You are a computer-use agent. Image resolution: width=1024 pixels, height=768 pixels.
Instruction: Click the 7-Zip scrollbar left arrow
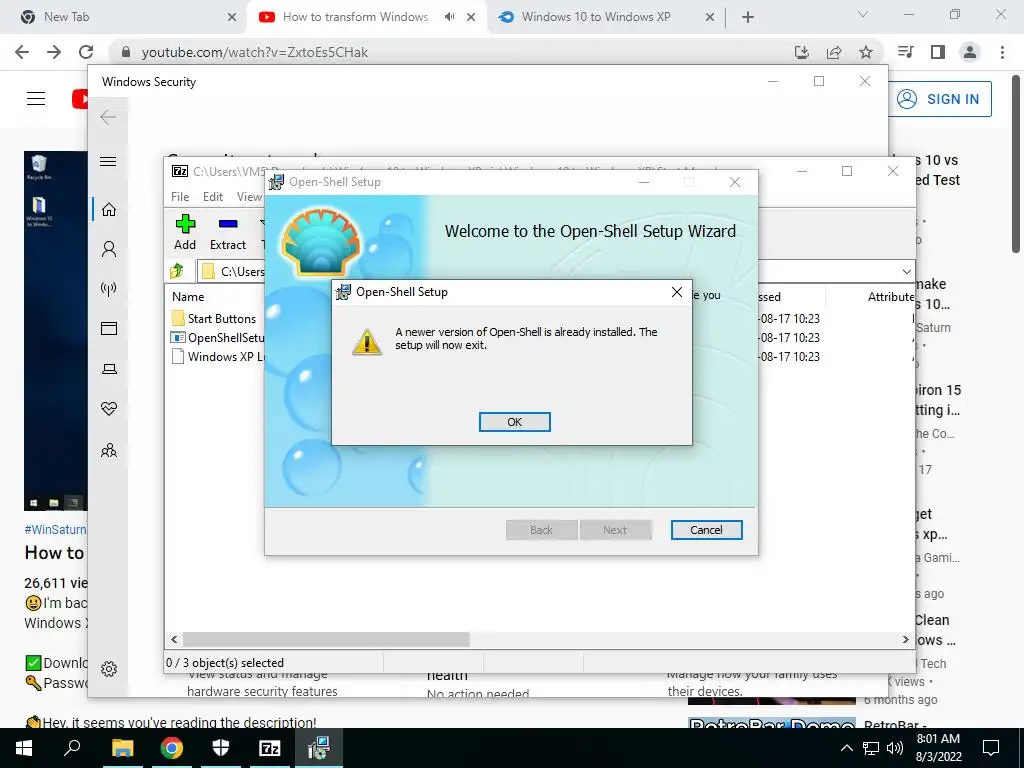[x=174, y=639]
